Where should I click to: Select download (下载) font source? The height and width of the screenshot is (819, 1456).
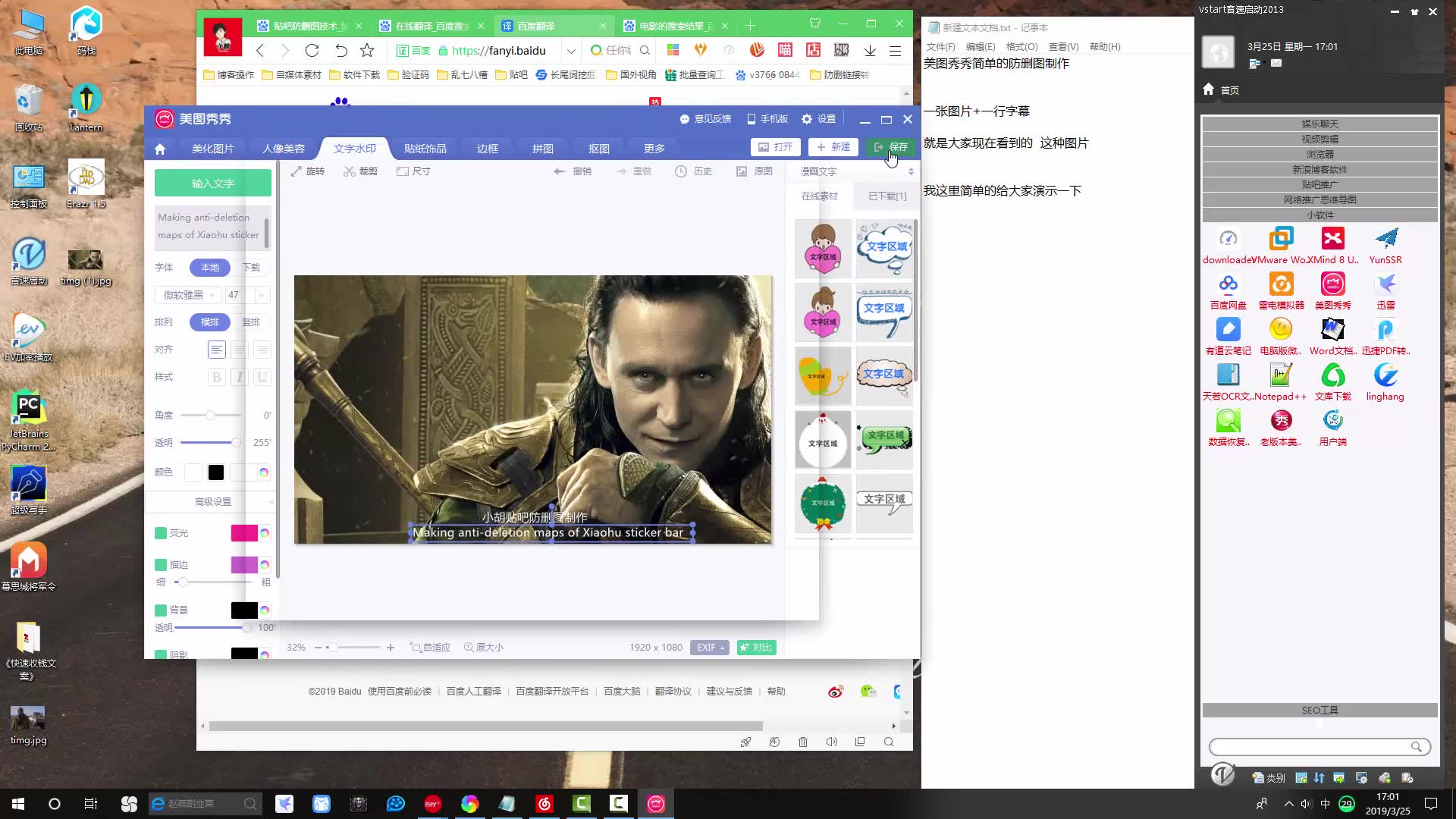click(x=251, y=268)
